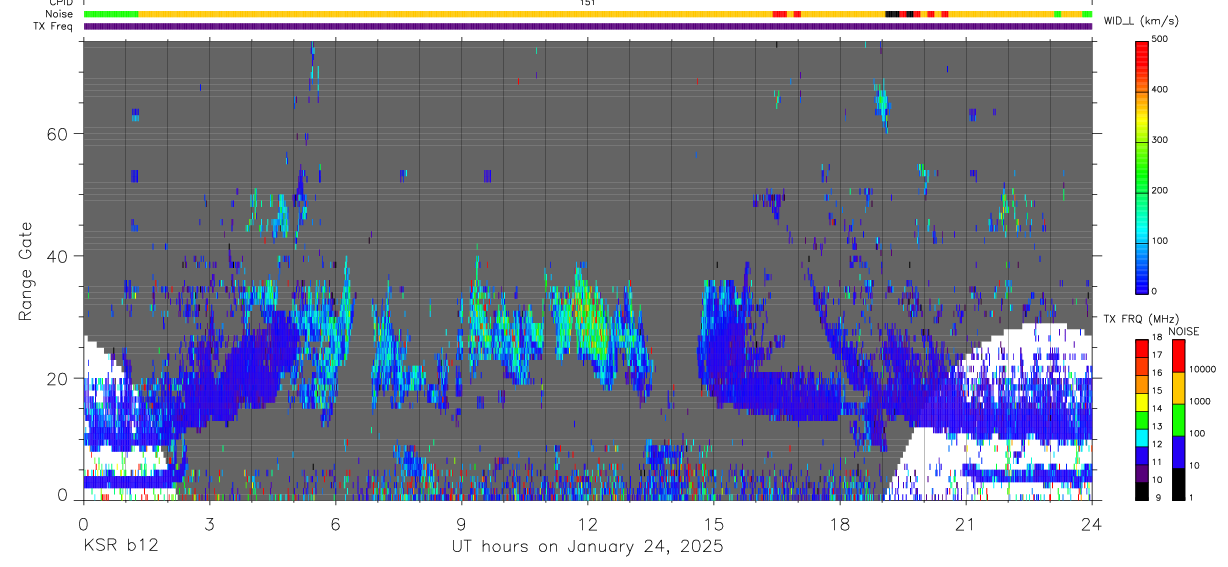Click the 200 tick on the width color bar
Screen dimensions: 1228x567
coord(1161,190)
